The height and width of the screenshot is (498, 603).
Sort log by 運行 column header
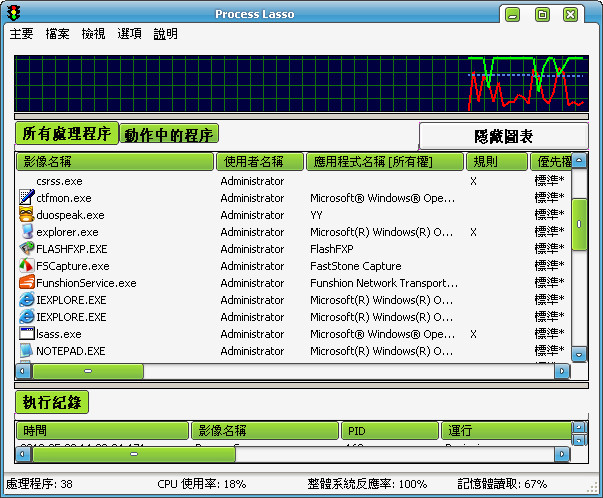pos(506,431)
